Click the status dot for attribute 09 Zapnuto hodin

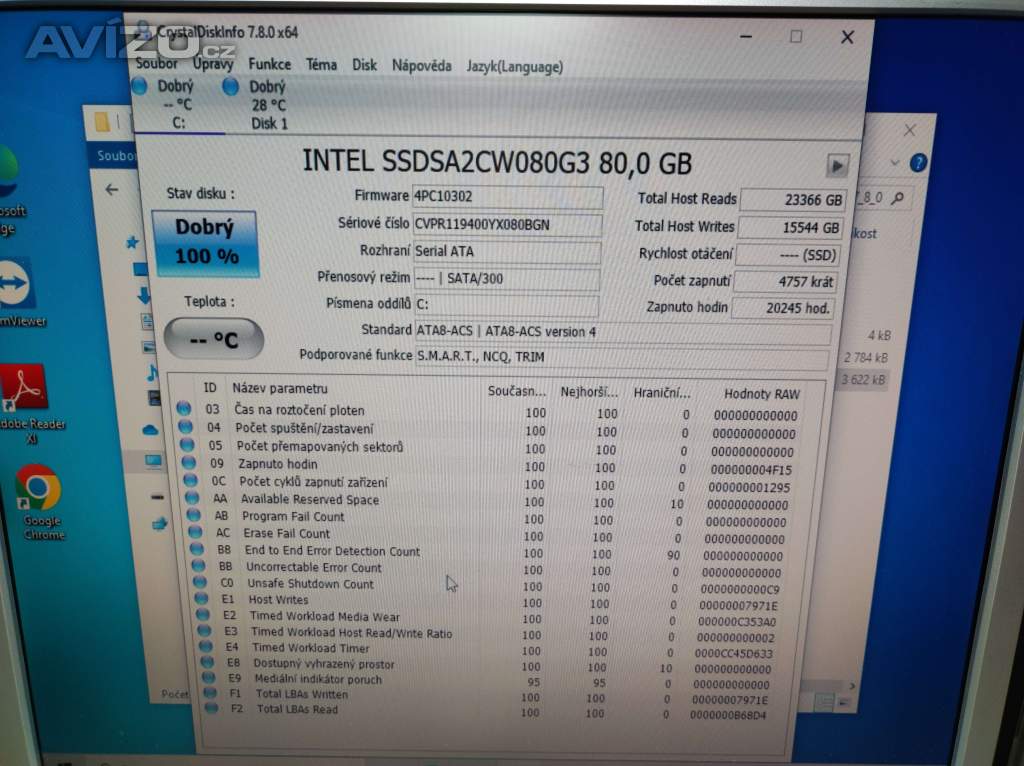point(189,462)
